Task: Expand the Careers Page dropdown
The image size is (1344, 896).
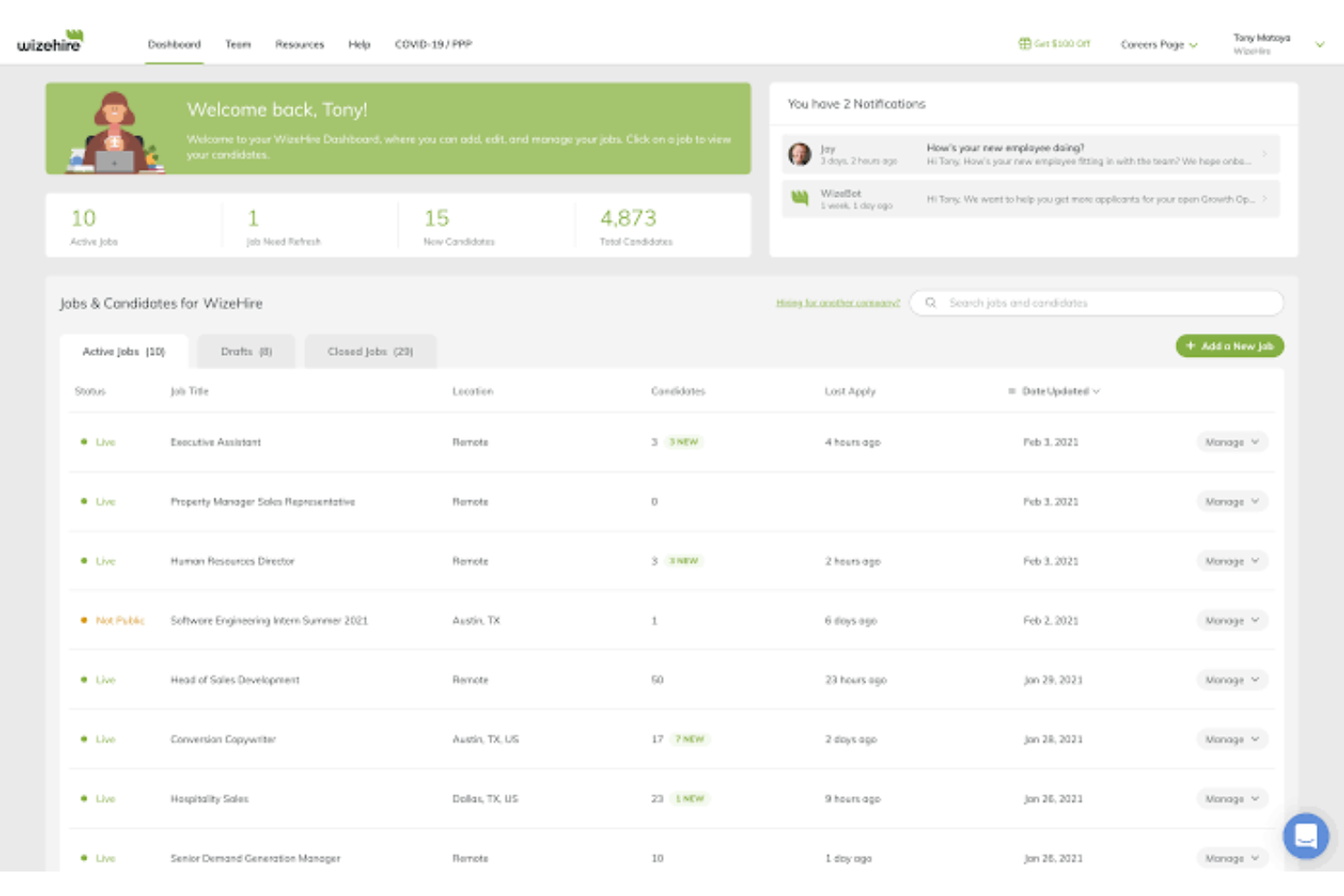Action: (x=1159, y=44)
